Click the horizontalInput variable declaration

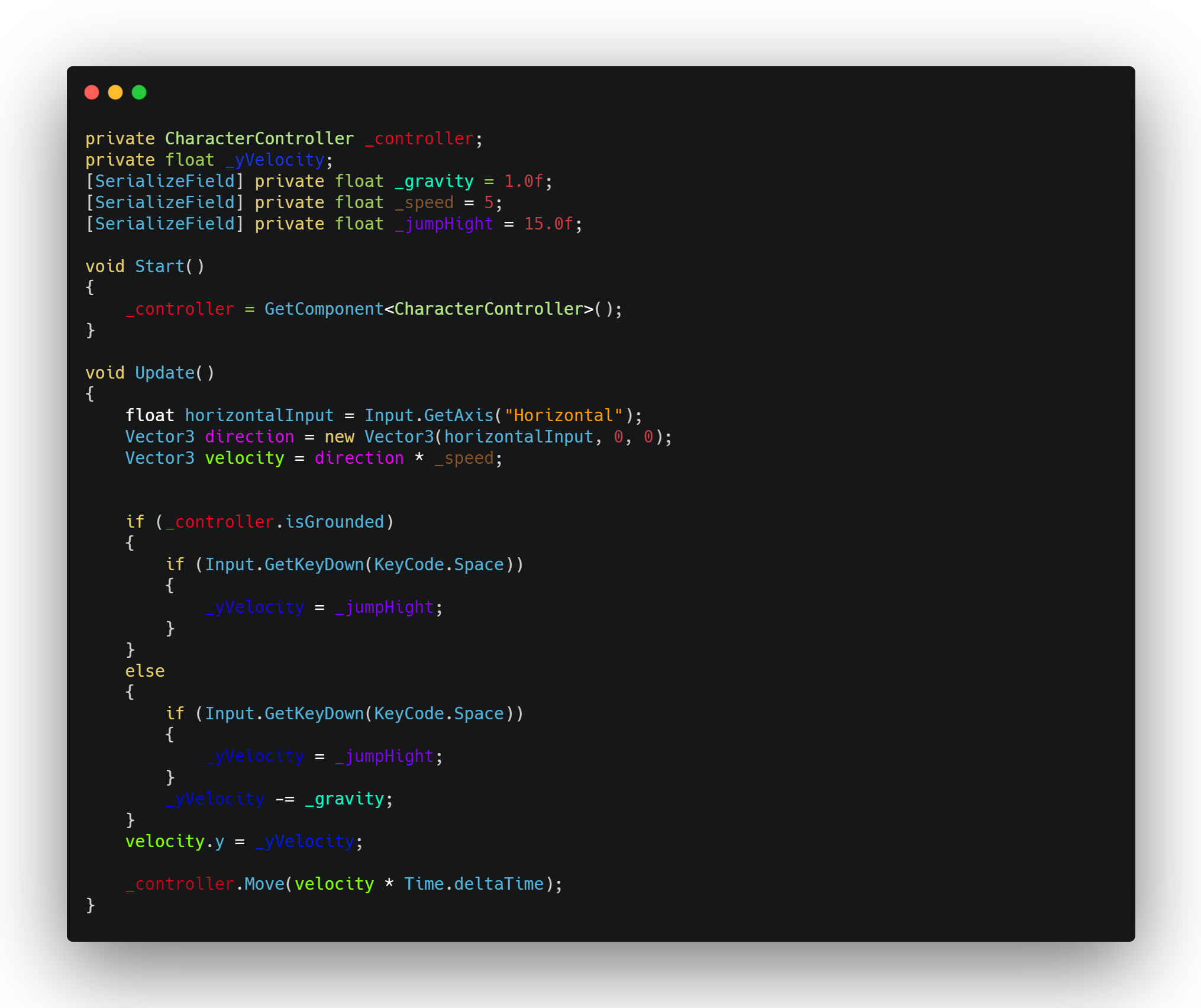click(259, 415)
